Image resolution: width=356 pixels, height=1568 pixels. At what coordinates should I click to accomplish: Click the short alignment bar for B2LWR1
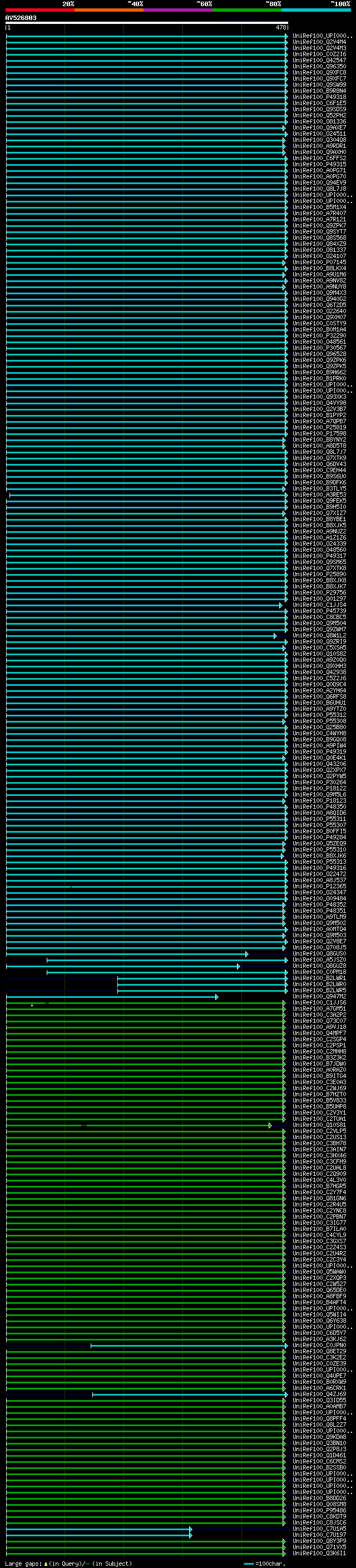(x=202, y=979)
